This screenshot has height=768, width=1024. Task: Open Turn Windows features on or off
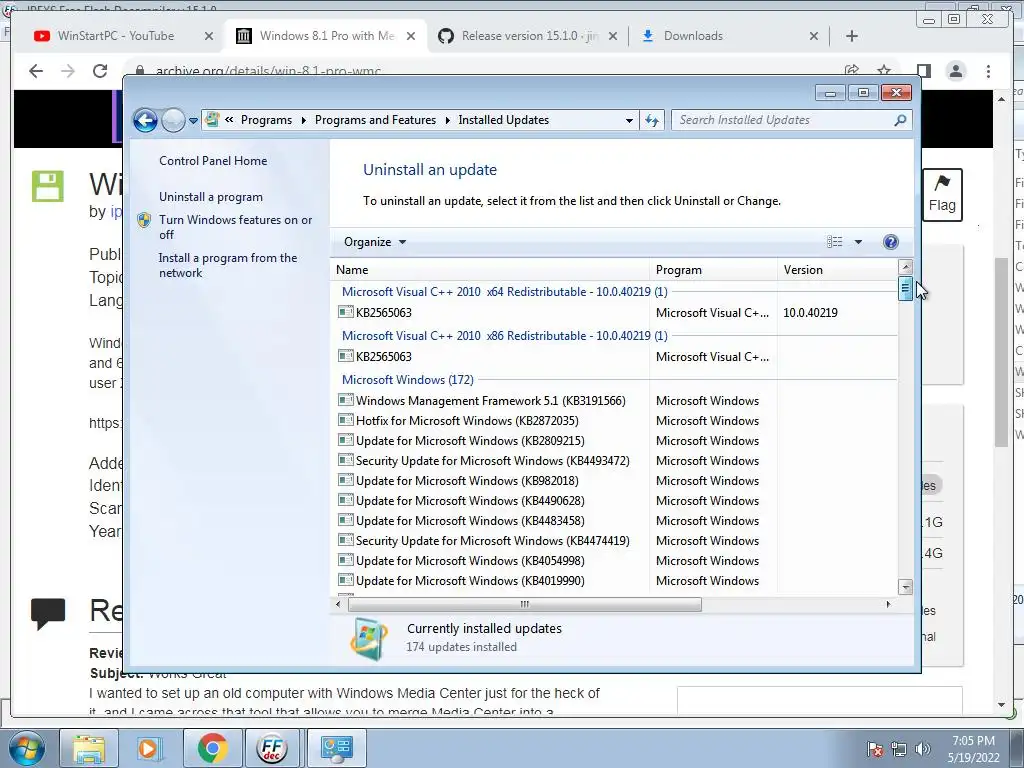point(236,227)
